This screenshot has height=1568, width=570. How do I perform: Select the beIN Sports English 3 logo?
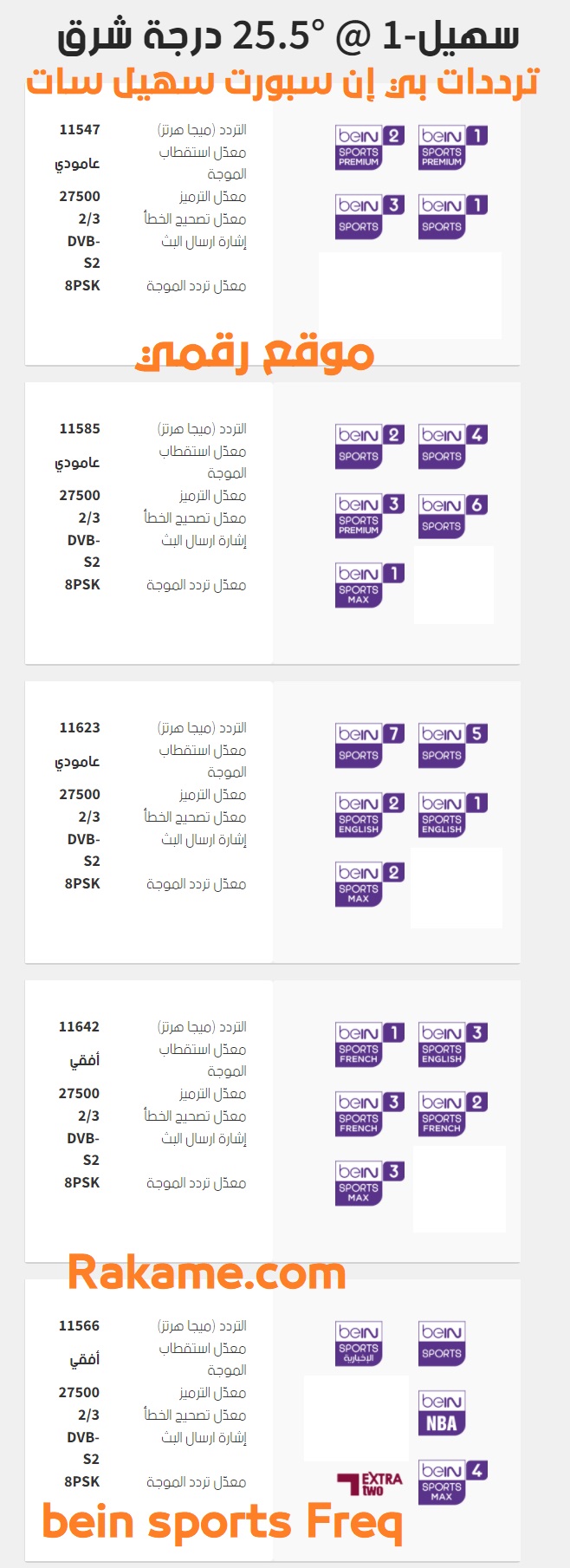[453, 1044]
